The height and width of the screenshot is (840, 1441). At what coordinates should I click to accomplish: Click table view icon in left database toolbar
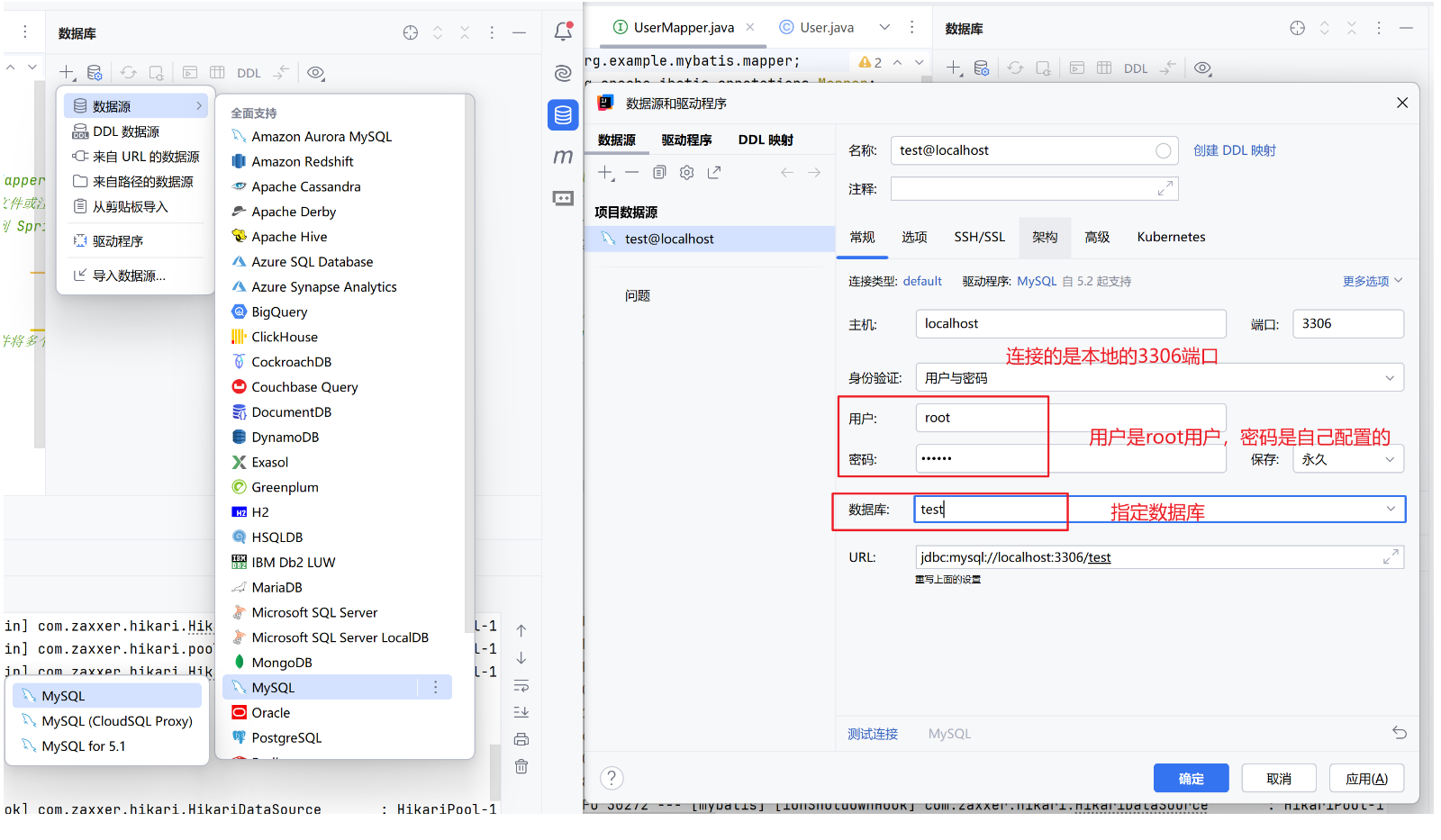pos(217,72)
